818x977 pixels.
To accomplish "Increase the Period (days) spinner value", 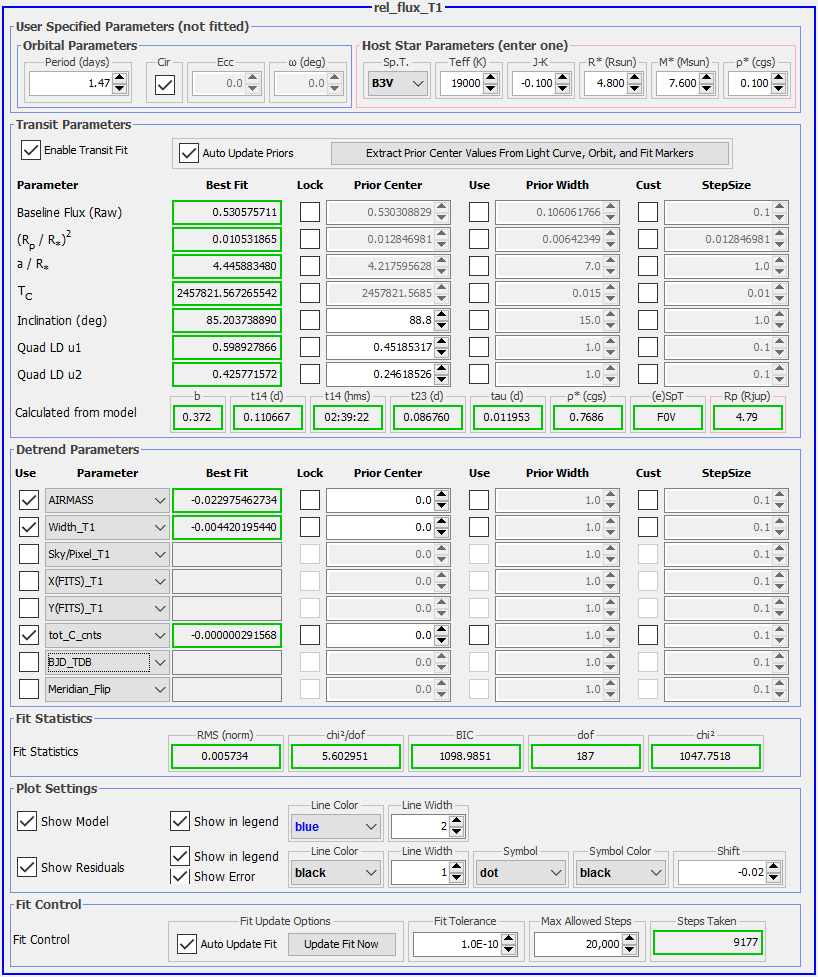I will [x=120, y=78].
